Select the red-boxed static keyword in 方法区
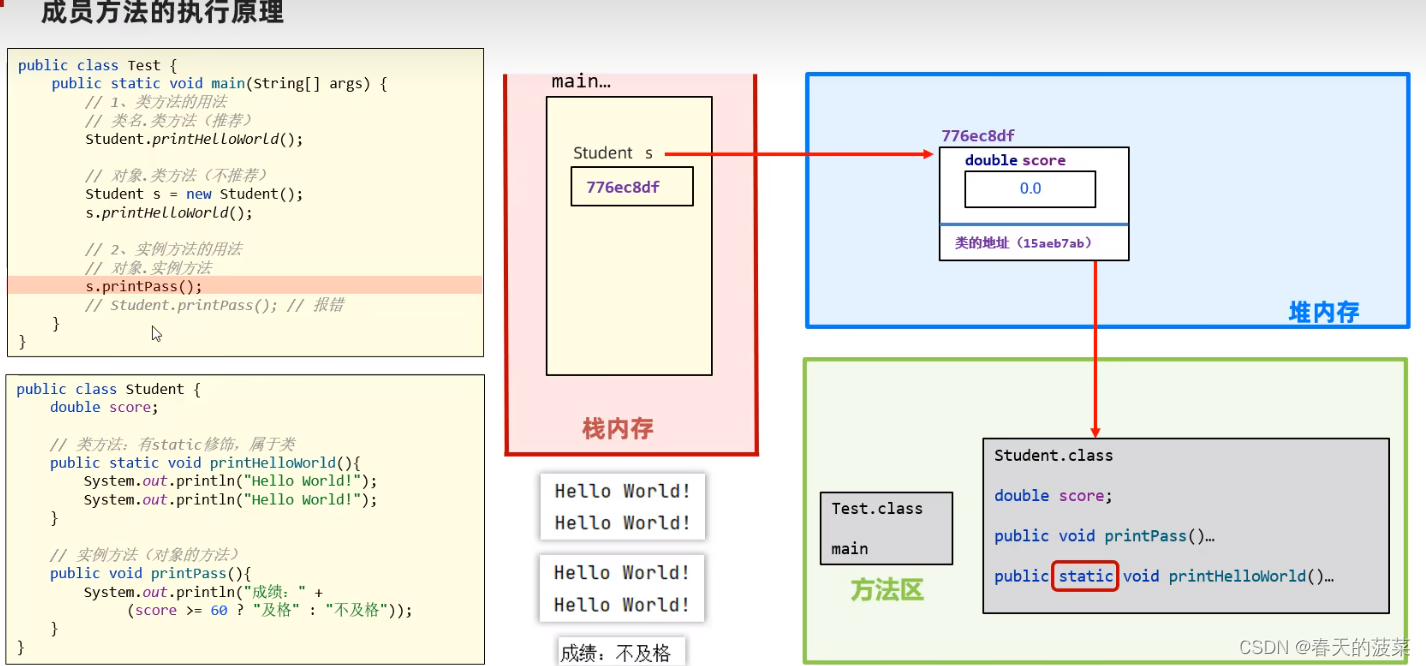This screenshot has width=1426, height=666. (1085, 576)
